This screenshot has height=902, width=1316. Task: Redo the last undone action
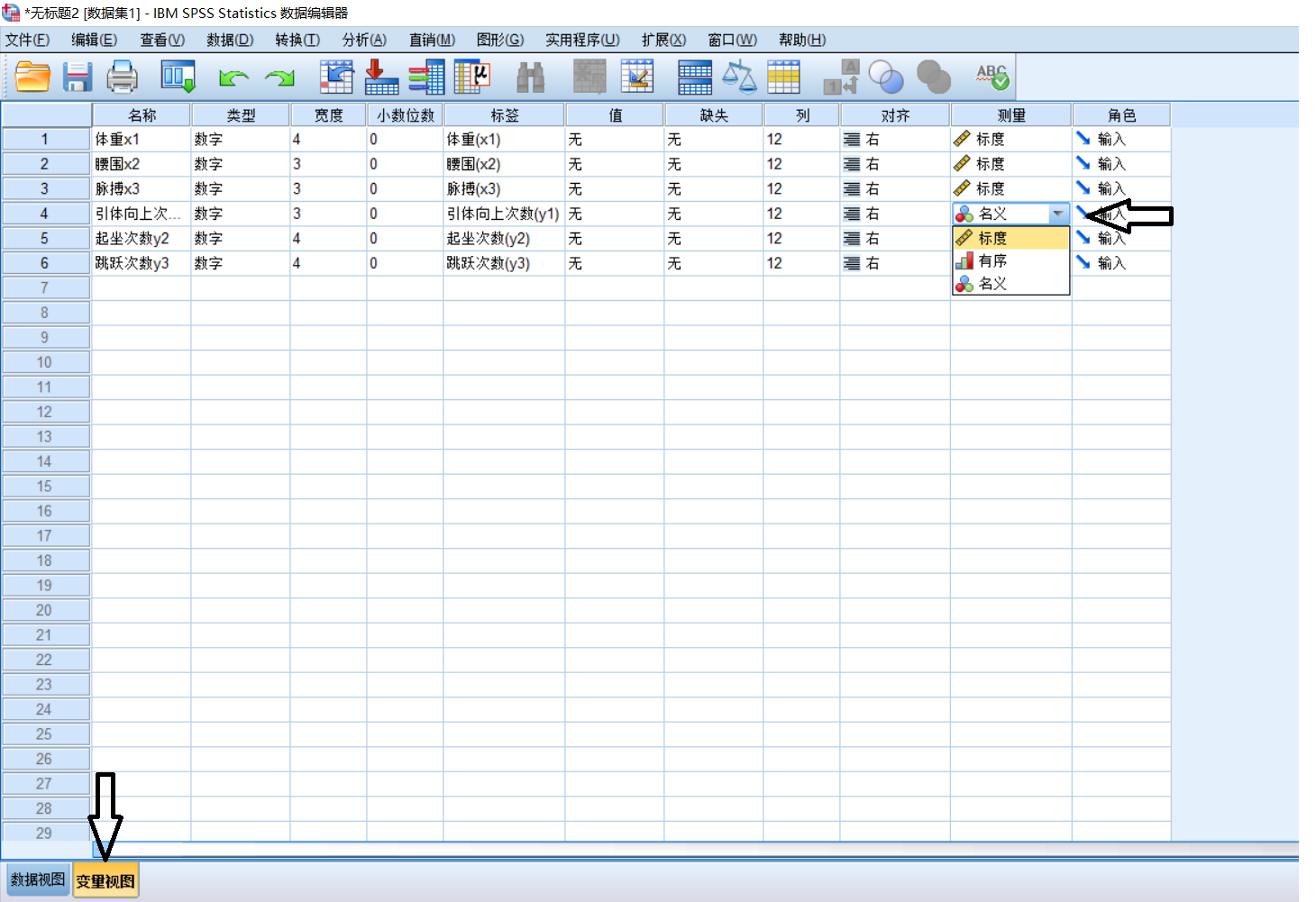(x=280, y=78)
